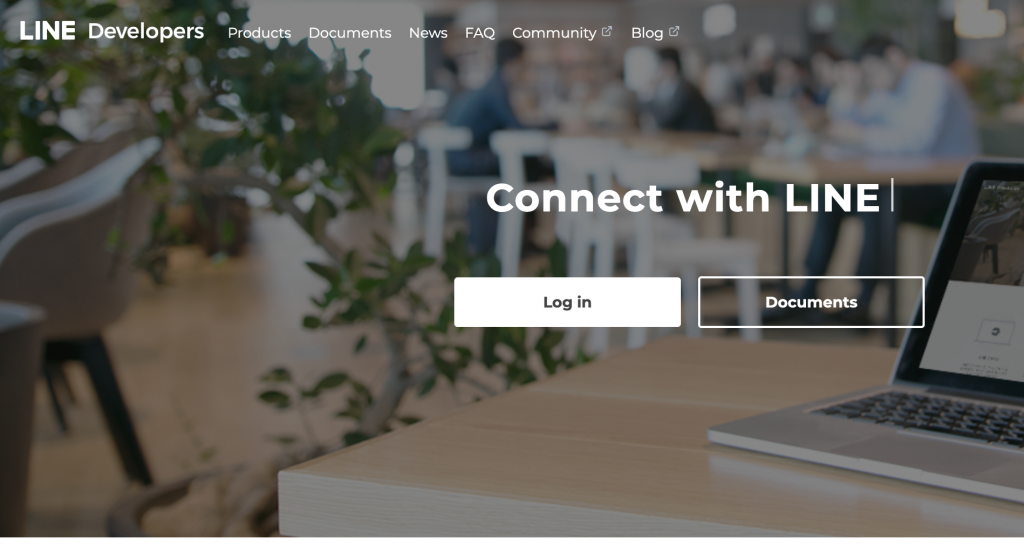Open Documents in the top navigation
This screenshot has height=546, width=1024.
pos(350,33)
